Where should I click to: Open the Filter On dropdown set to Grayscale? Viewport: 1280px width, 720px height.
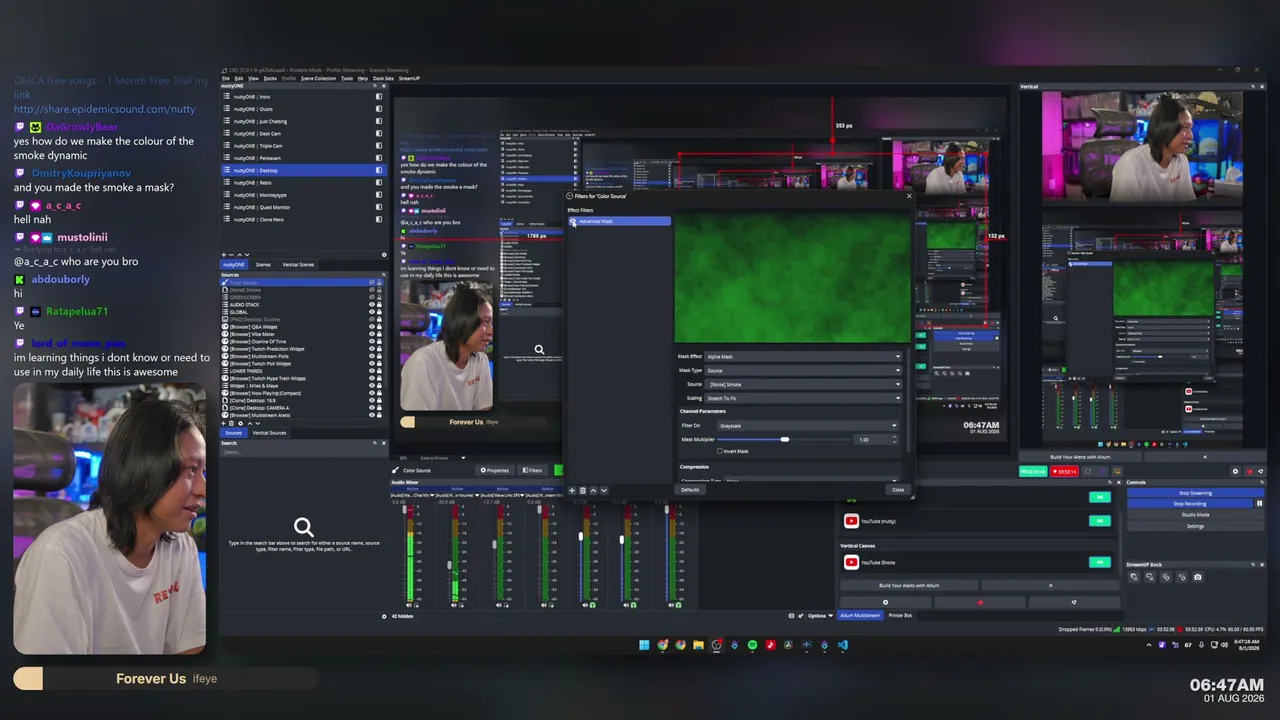coord(807,426)
